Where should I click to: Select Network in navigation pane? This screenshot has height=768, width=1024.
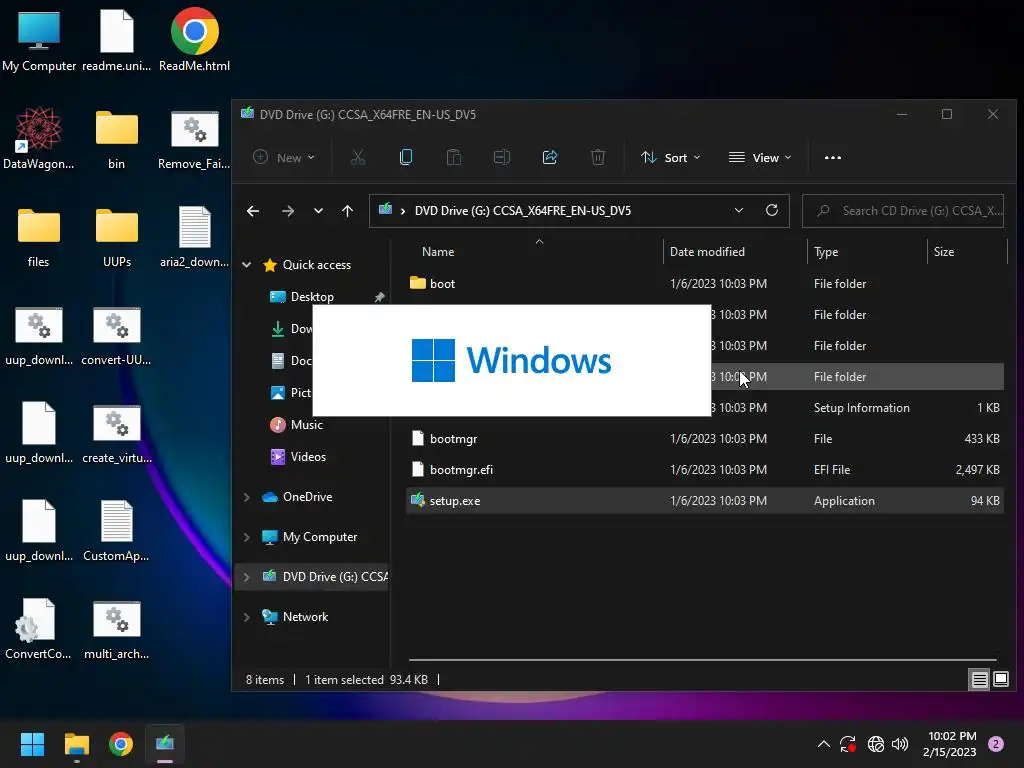306,616
